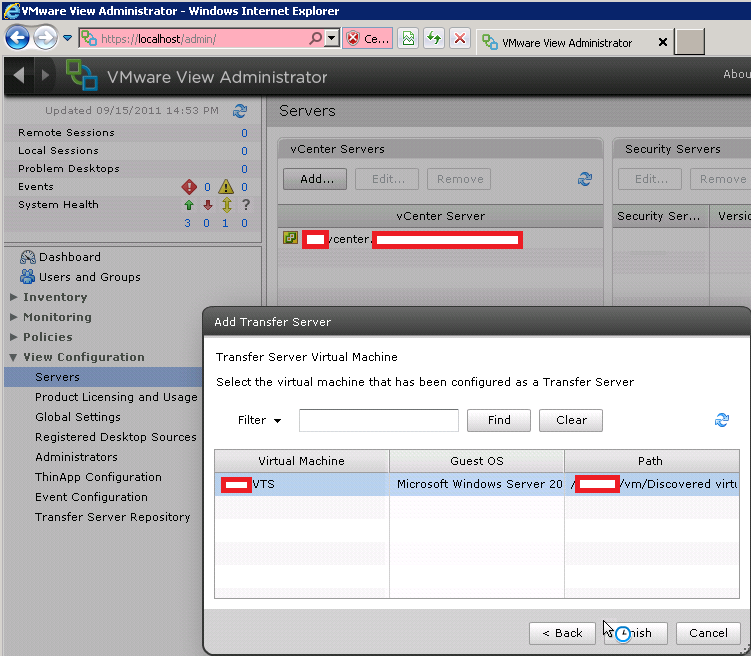Select the vcenter server row
The width and height of the screenshot is (751, 656).
[440, 238]
